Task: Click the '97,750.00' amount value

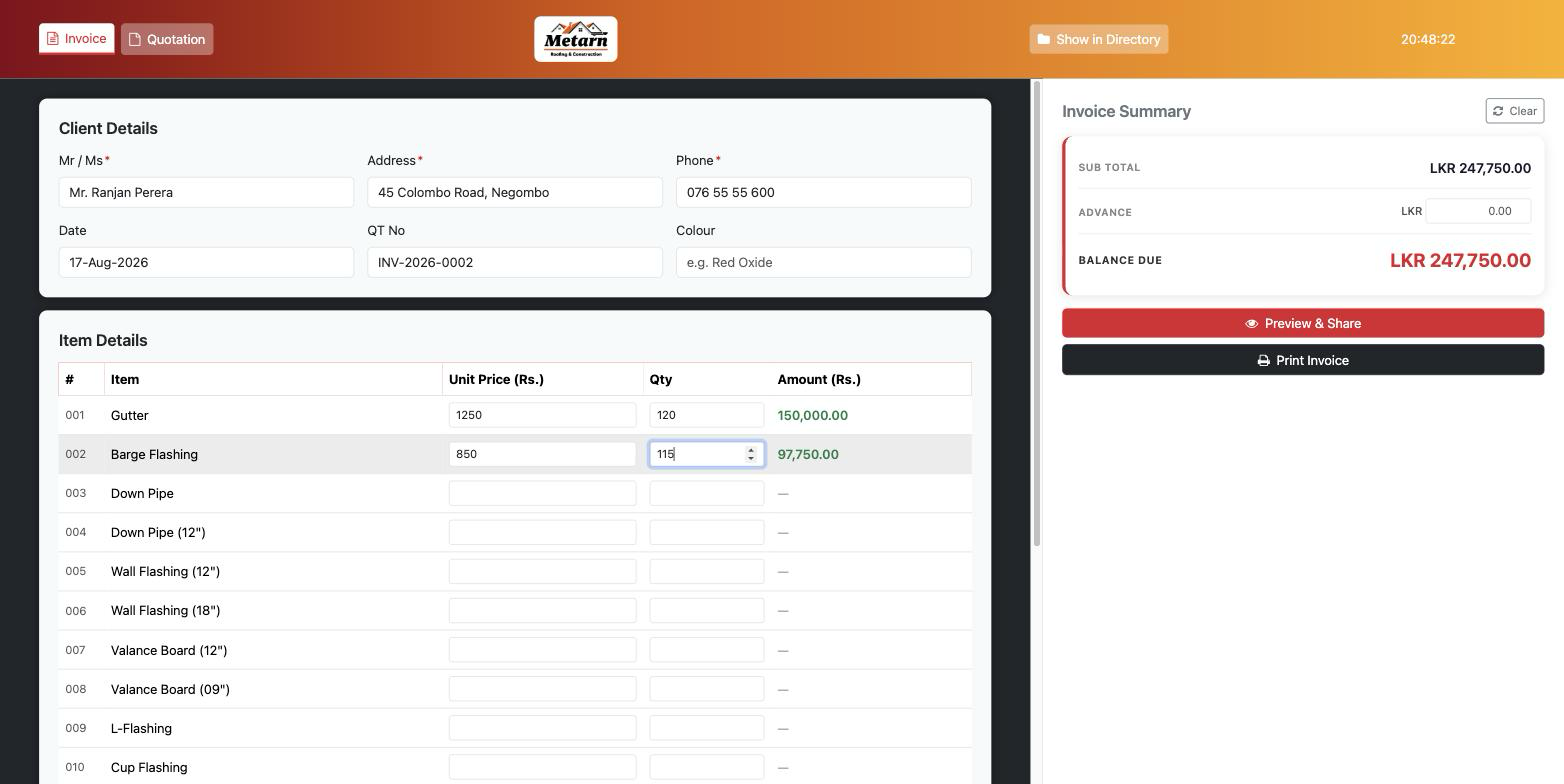Action: pos(808,454)
